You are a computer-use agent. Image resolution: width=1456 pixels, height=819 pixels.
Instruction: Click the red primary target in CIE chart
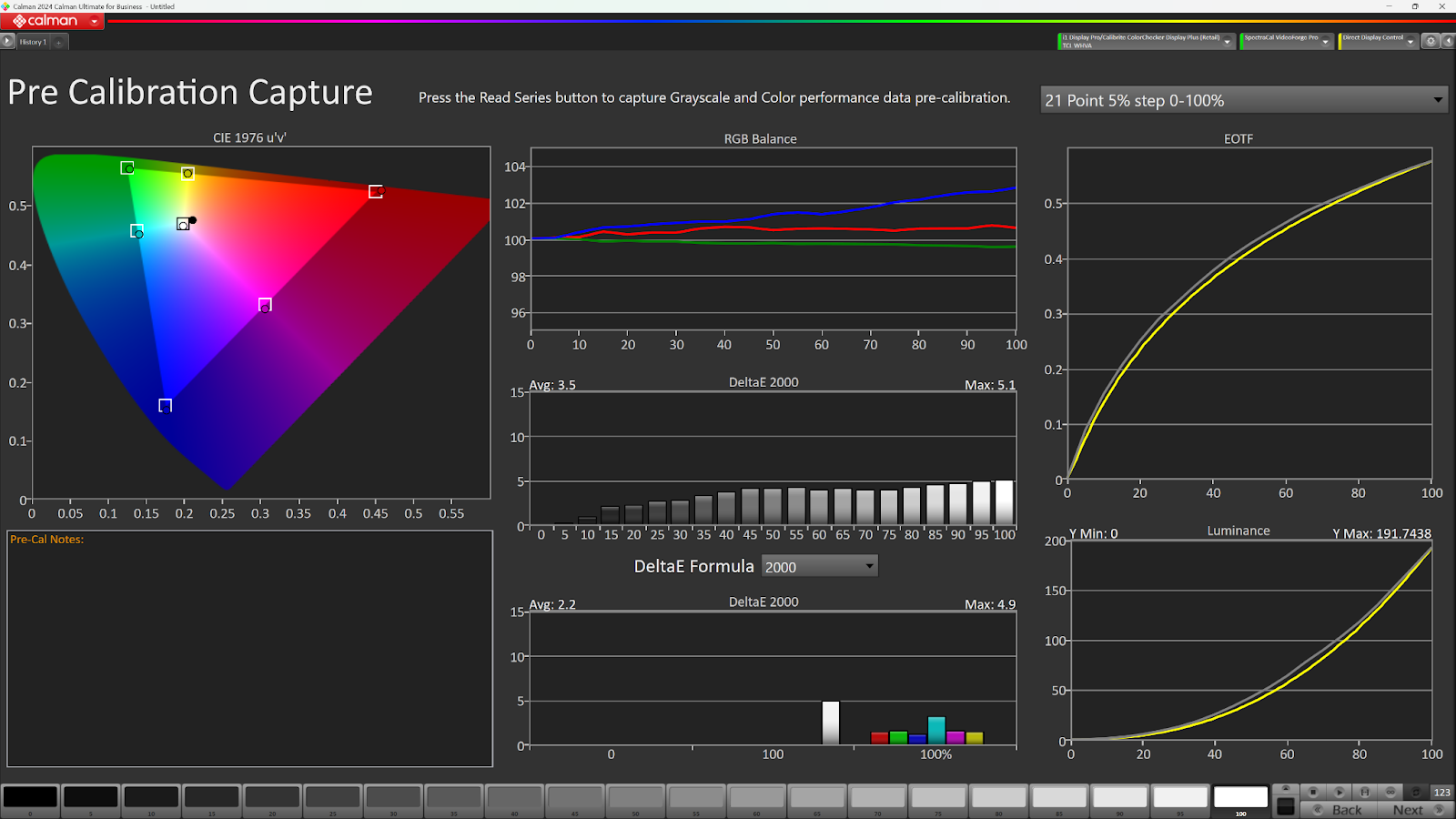tap(375, 191)
